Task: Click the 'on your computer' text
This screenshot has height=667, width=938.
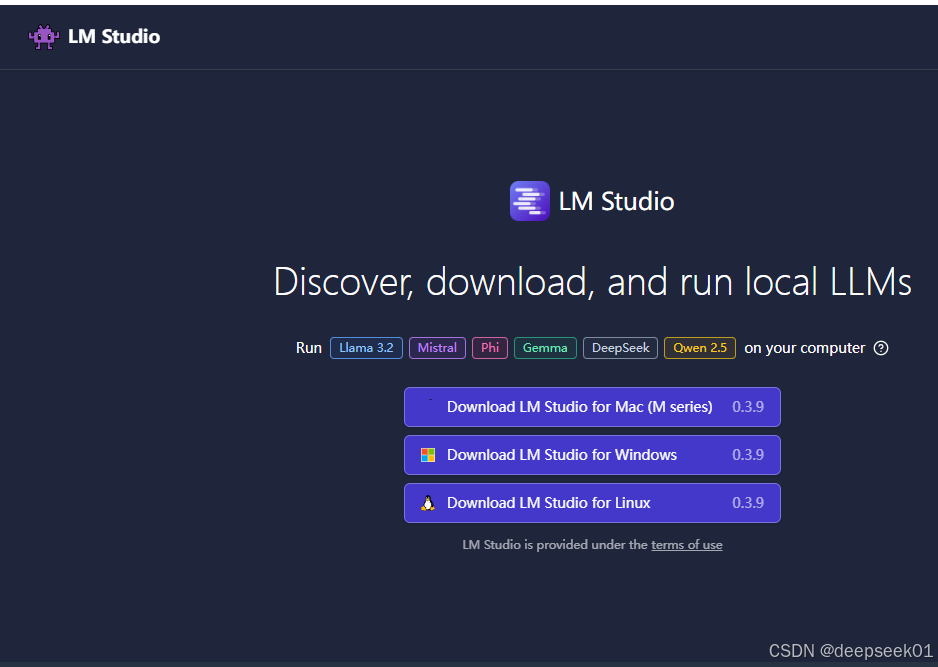Action: click(x=805, y=348)
